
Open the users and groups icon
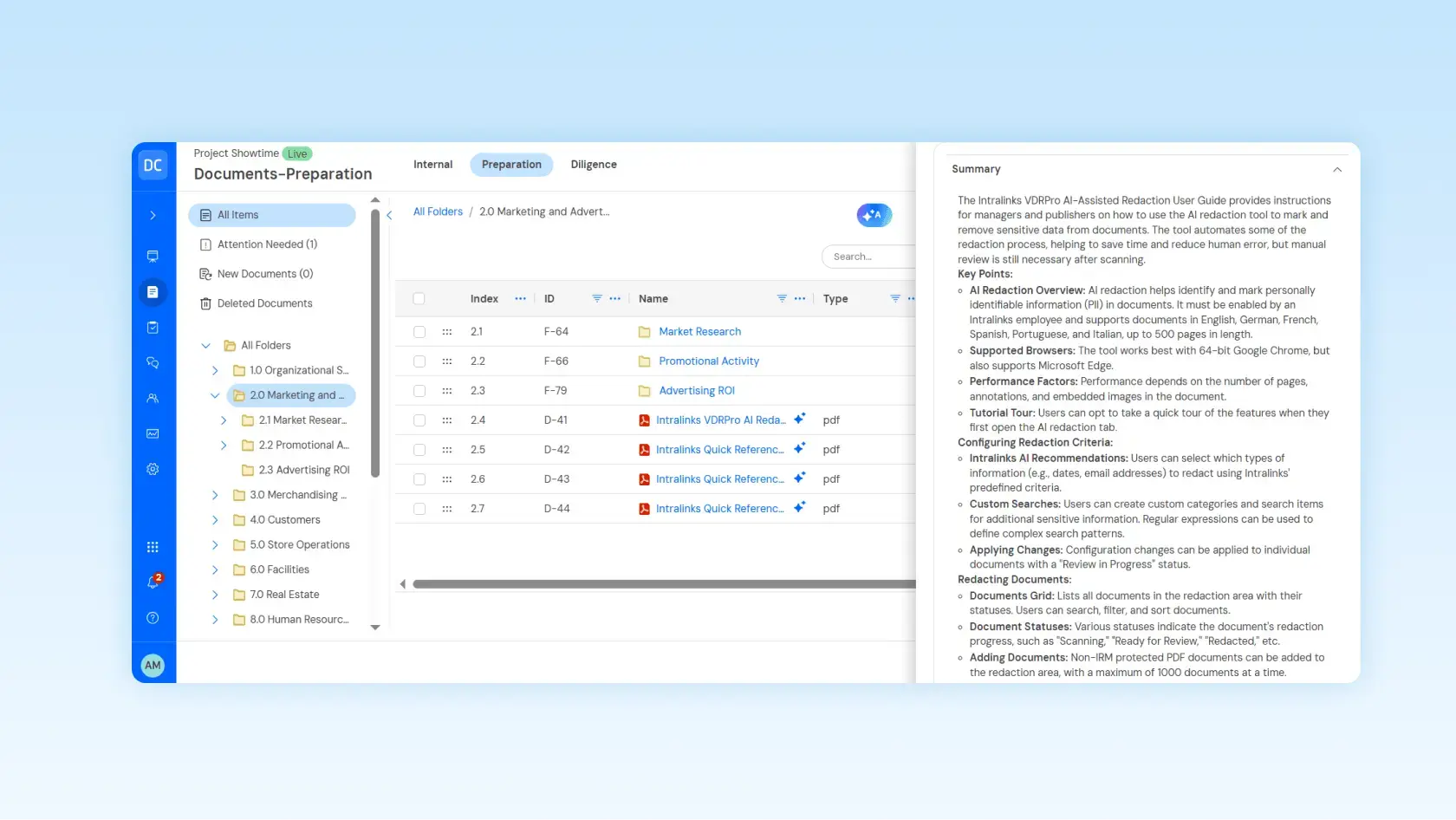click(x=153, y=399)
